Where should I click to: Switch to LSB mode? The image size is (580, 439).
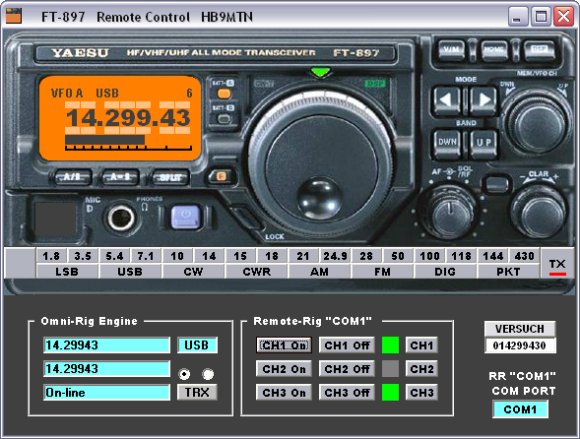67,271
